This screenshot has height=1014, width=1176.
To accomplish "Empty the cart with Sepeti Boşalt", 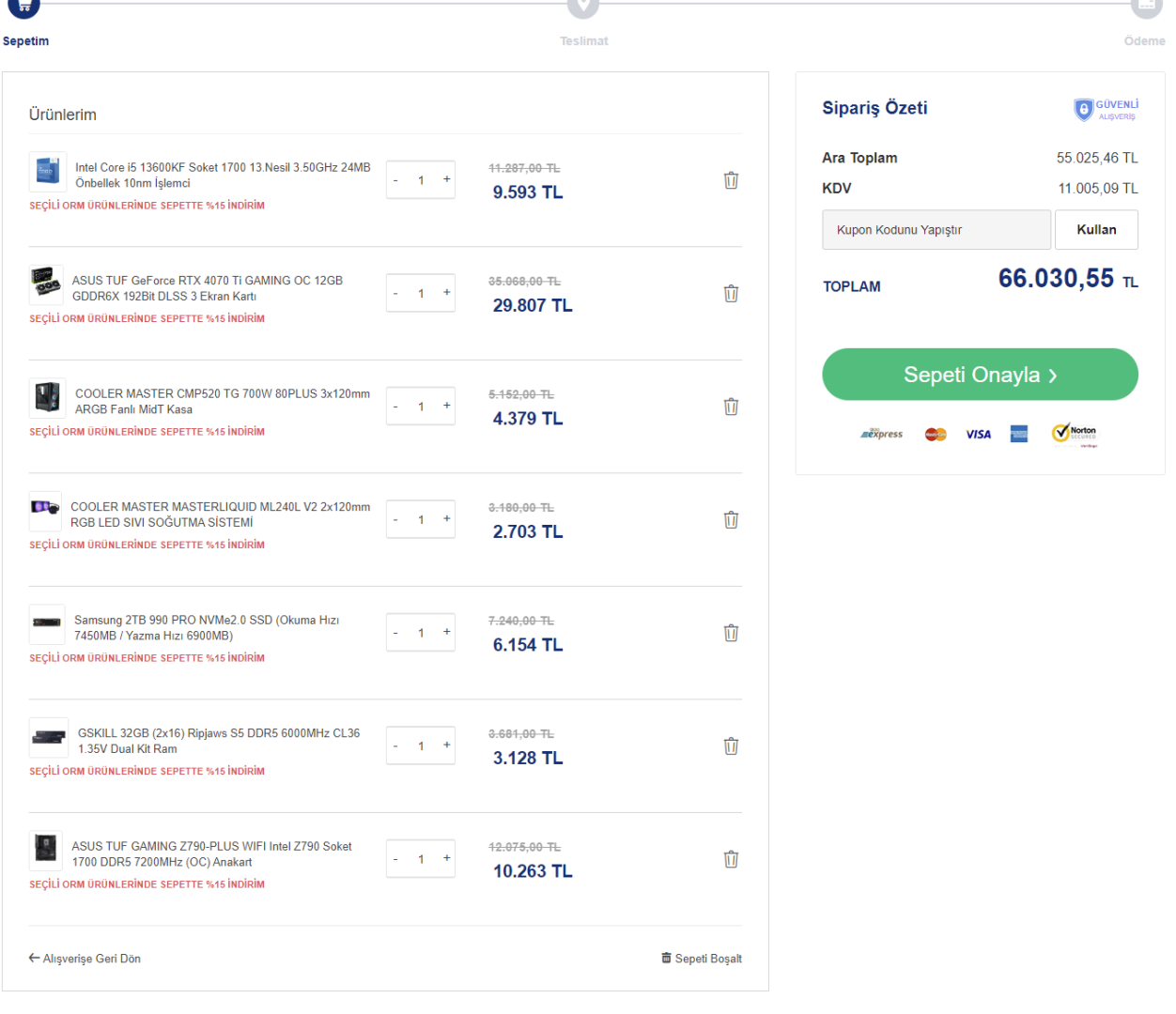I will point(702,959).
